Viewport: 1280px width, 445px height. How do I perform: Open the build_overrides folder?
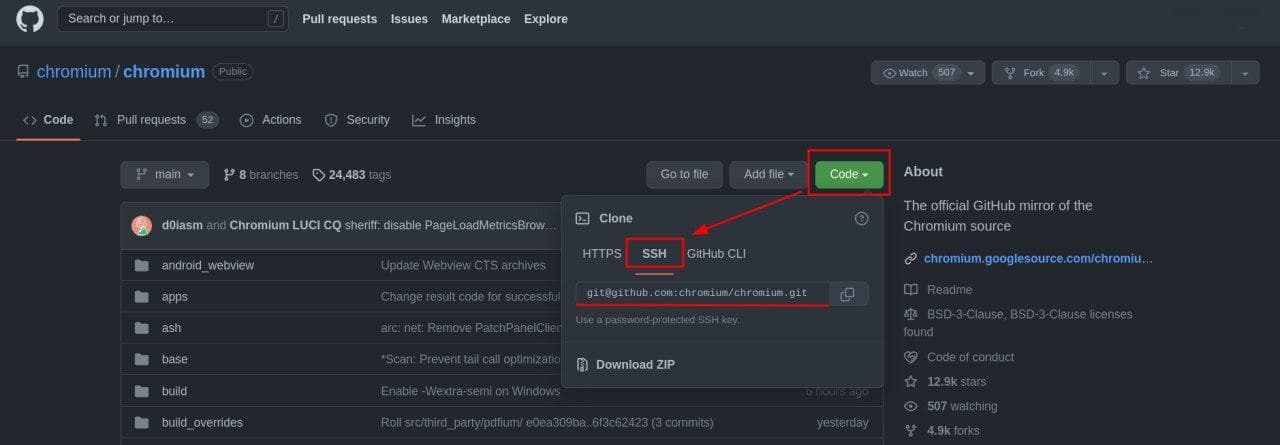(202, 422)
